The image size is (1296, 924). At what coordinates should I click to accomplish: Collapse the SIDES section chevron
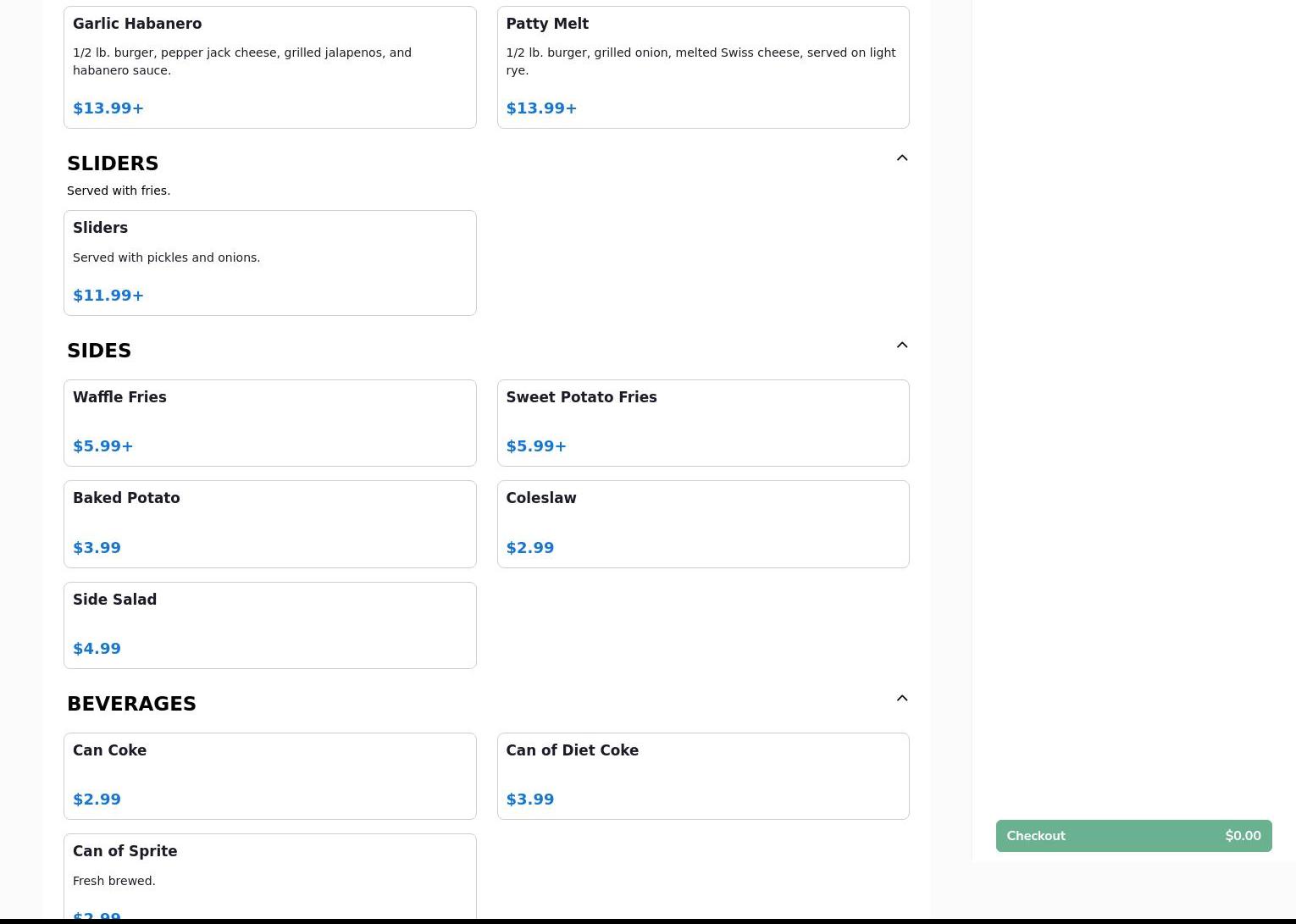coord(901,346)
